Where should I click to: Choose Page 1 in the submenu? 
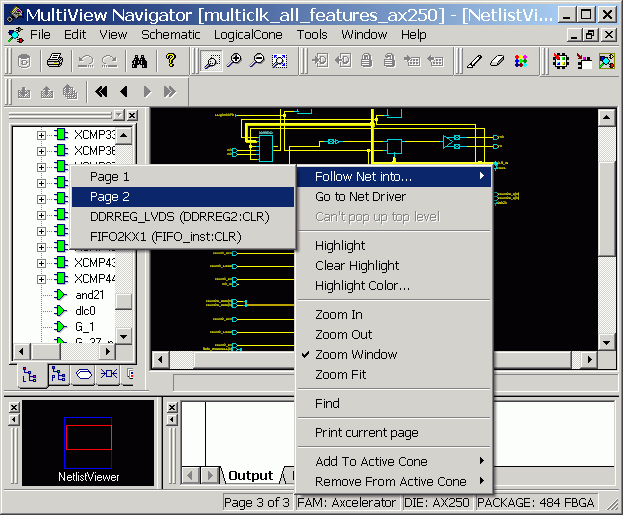(x=183, y=177)
